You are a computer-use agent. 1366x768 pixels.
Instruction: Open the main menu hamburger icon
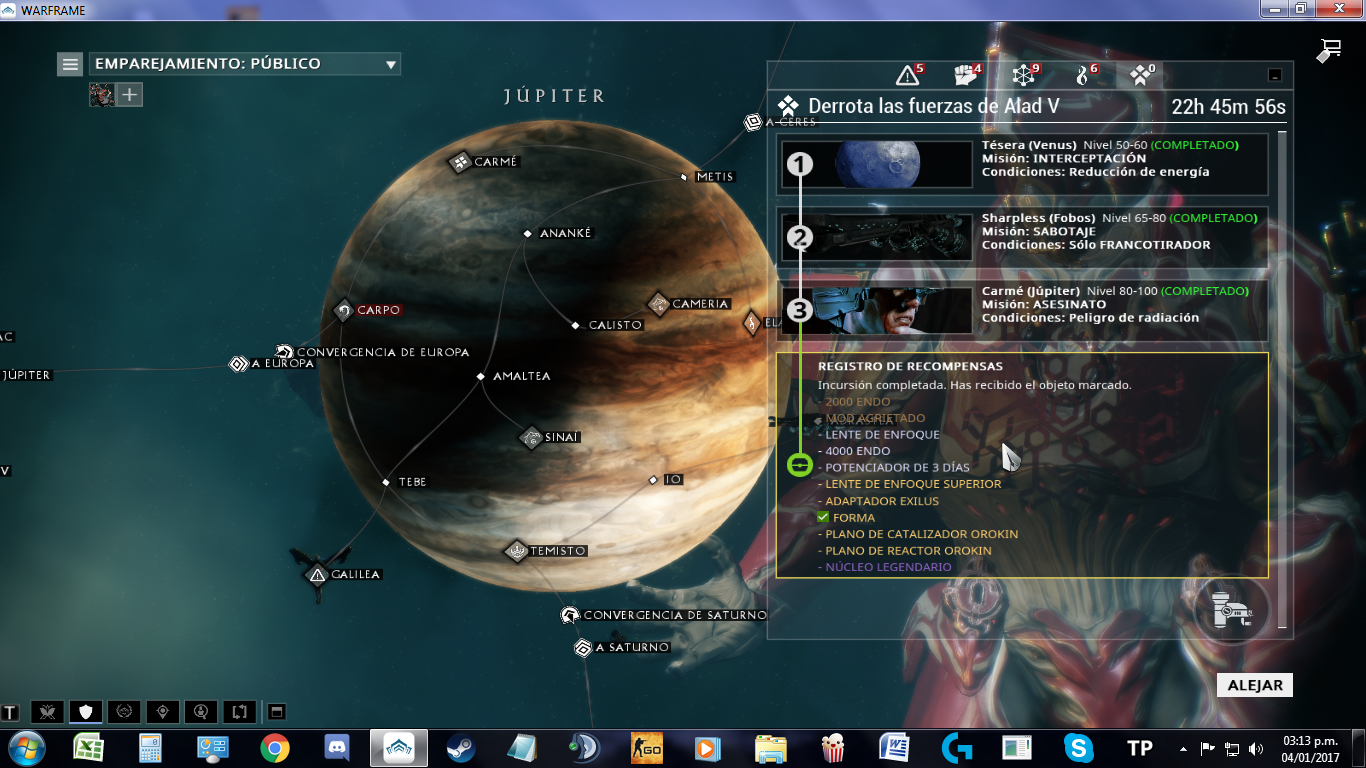[70, 64]
